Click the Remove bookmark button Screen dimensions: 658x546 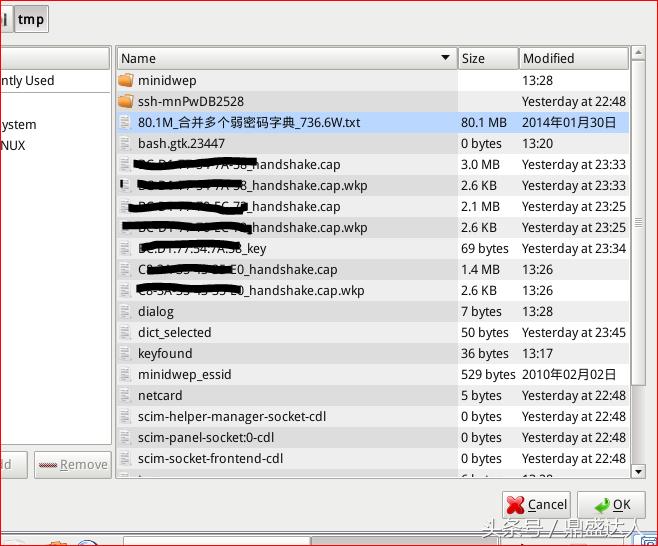click(x=73, y=464)
